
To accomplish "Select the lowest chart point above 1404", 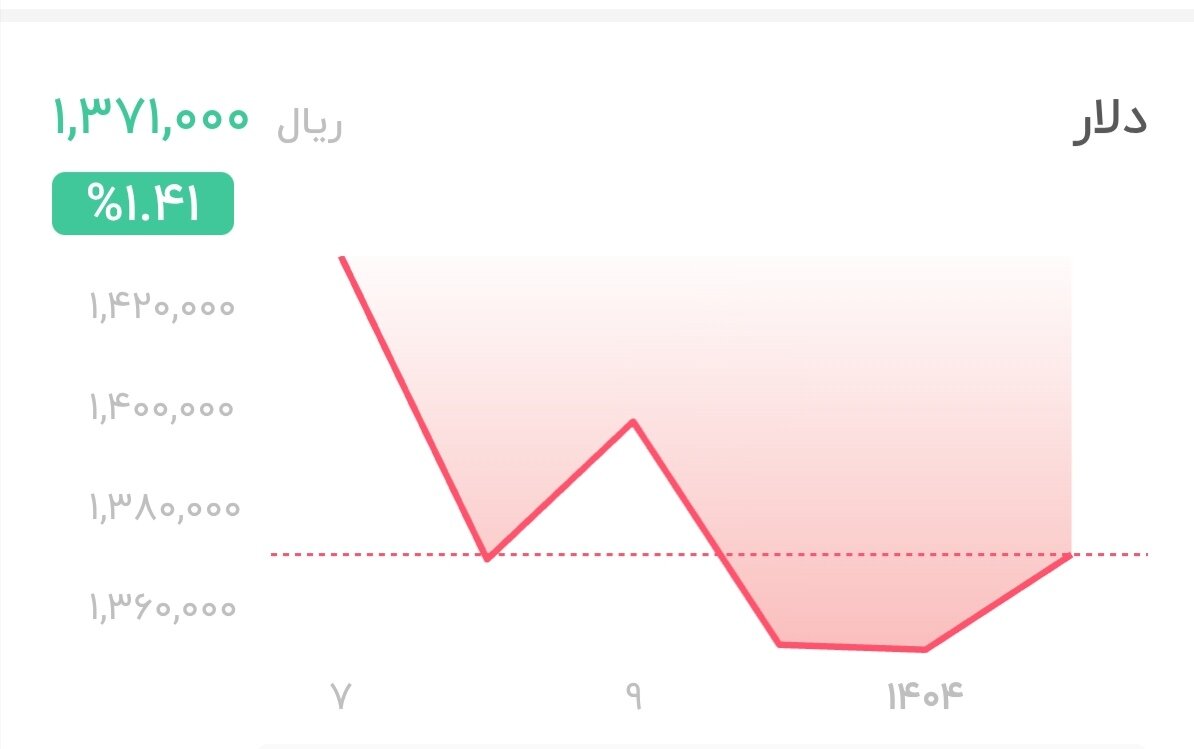I will [x=925, y=650].
